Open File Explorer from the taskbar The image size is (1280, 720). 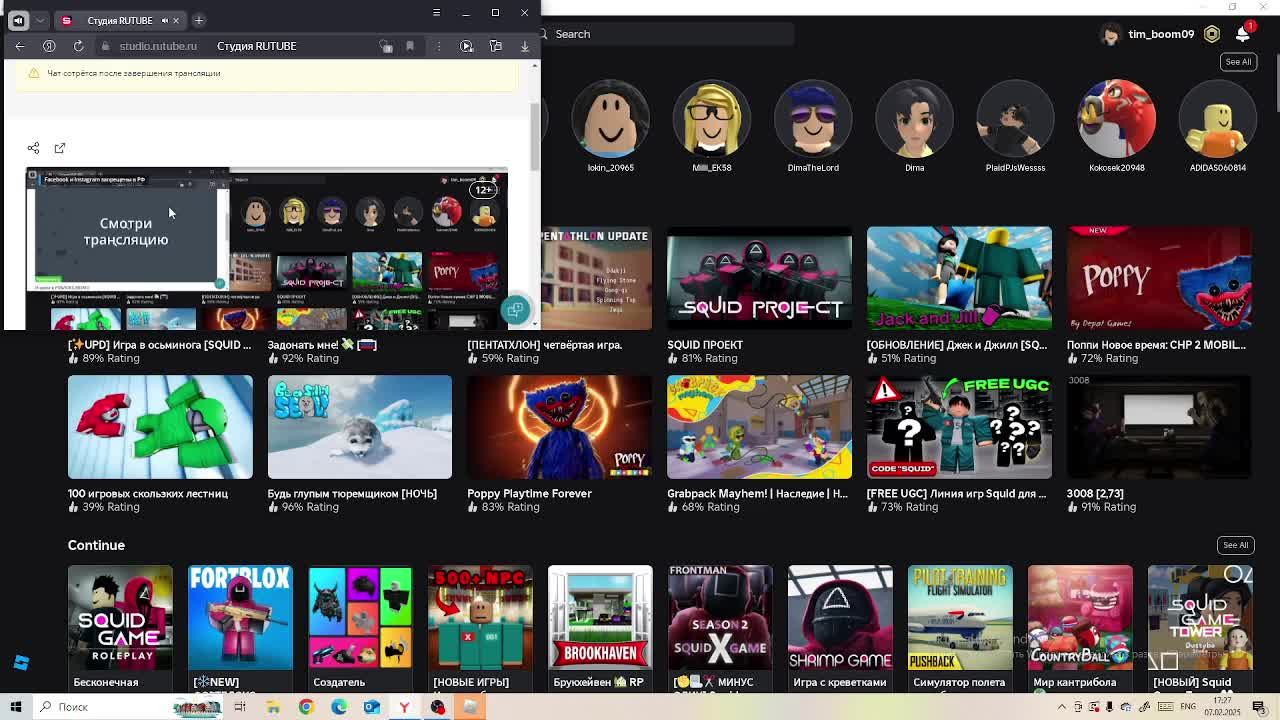(x=273, y=707)
